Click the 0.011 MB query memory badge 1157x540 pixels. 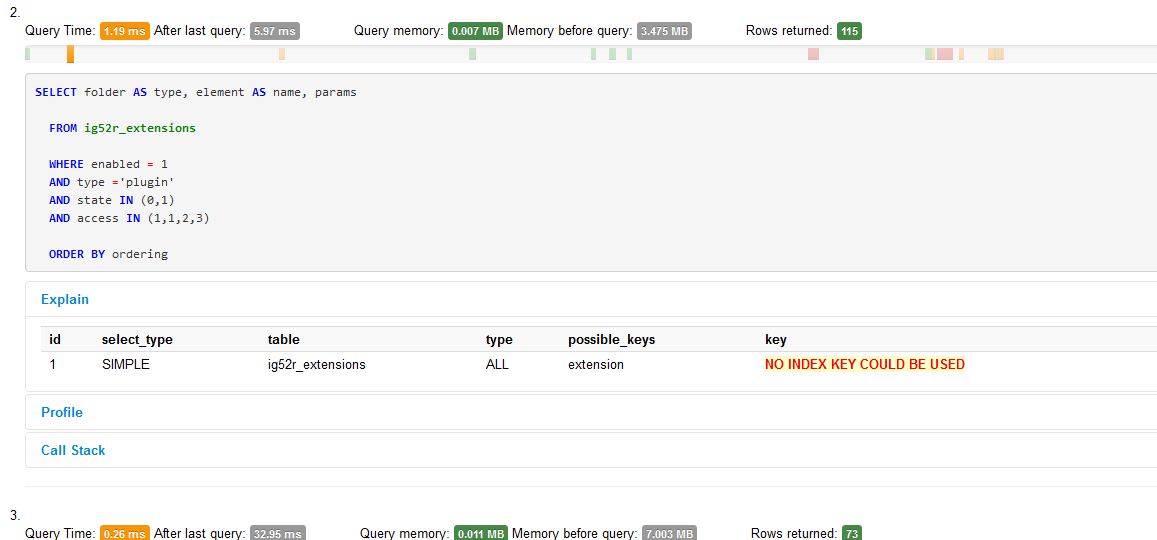point(480,533)
